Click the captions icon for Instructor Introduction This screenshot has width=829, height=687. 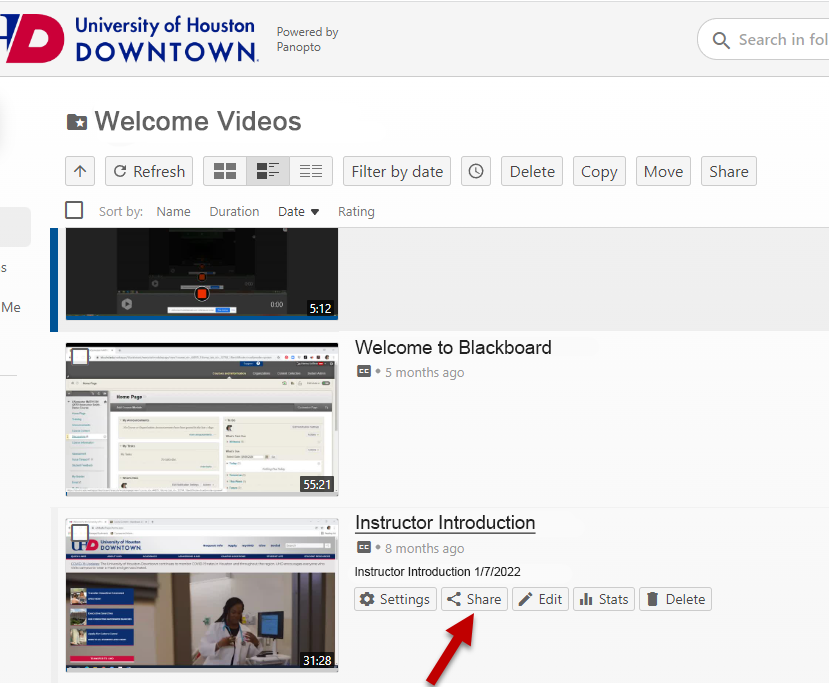coord(364,547)
